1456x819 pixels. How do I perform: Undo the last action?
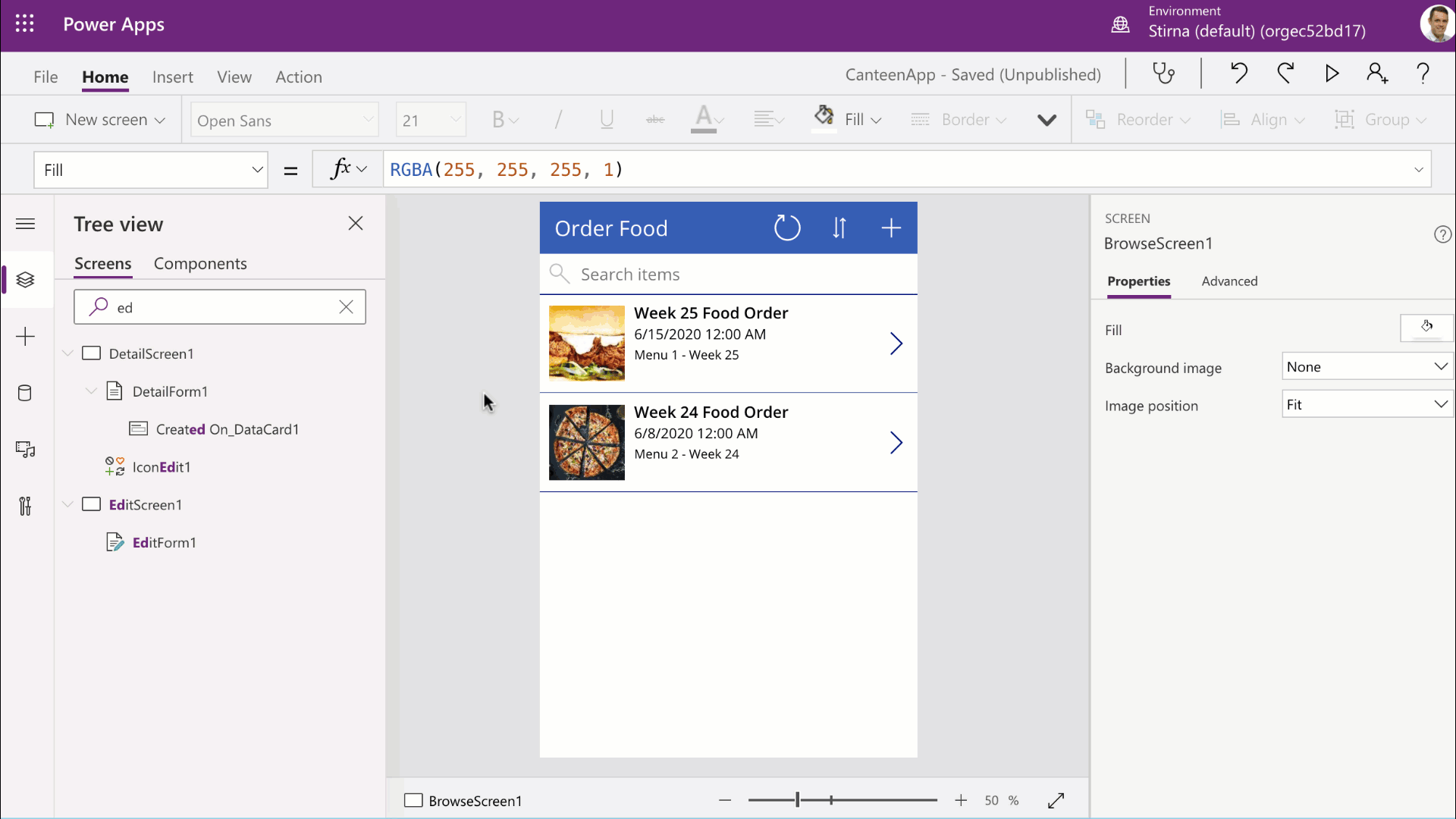[1239, 74]
